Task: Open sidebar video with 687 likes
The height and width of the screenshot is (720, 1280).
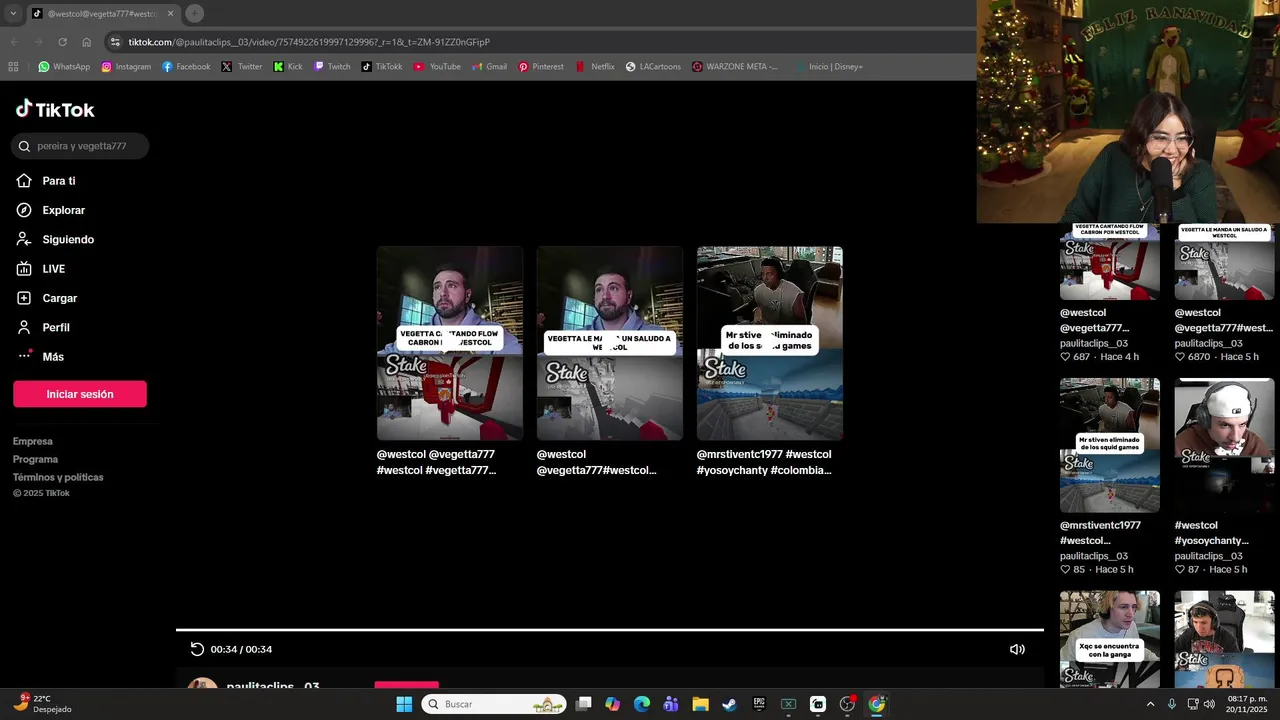Action: point(1110,262)
